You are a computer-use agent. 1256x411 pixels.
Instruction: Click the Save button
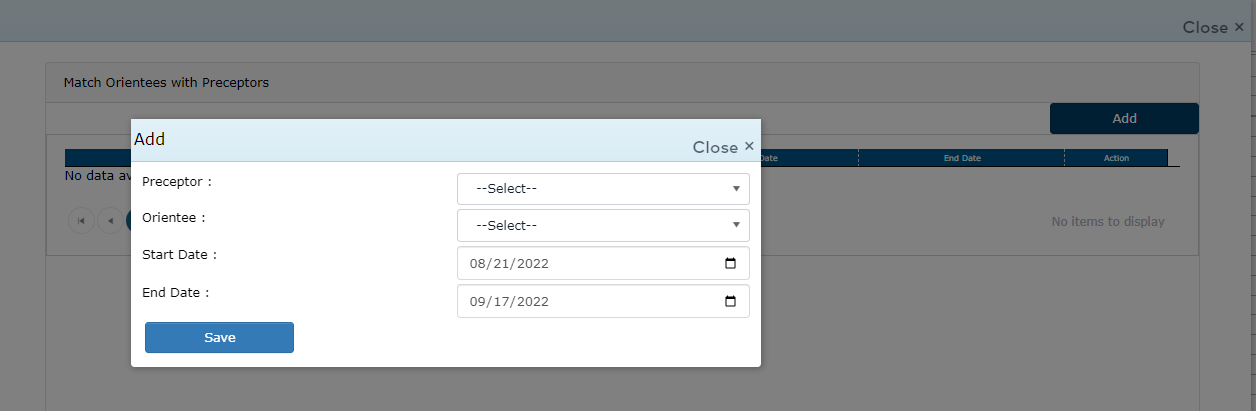[219, 338]
